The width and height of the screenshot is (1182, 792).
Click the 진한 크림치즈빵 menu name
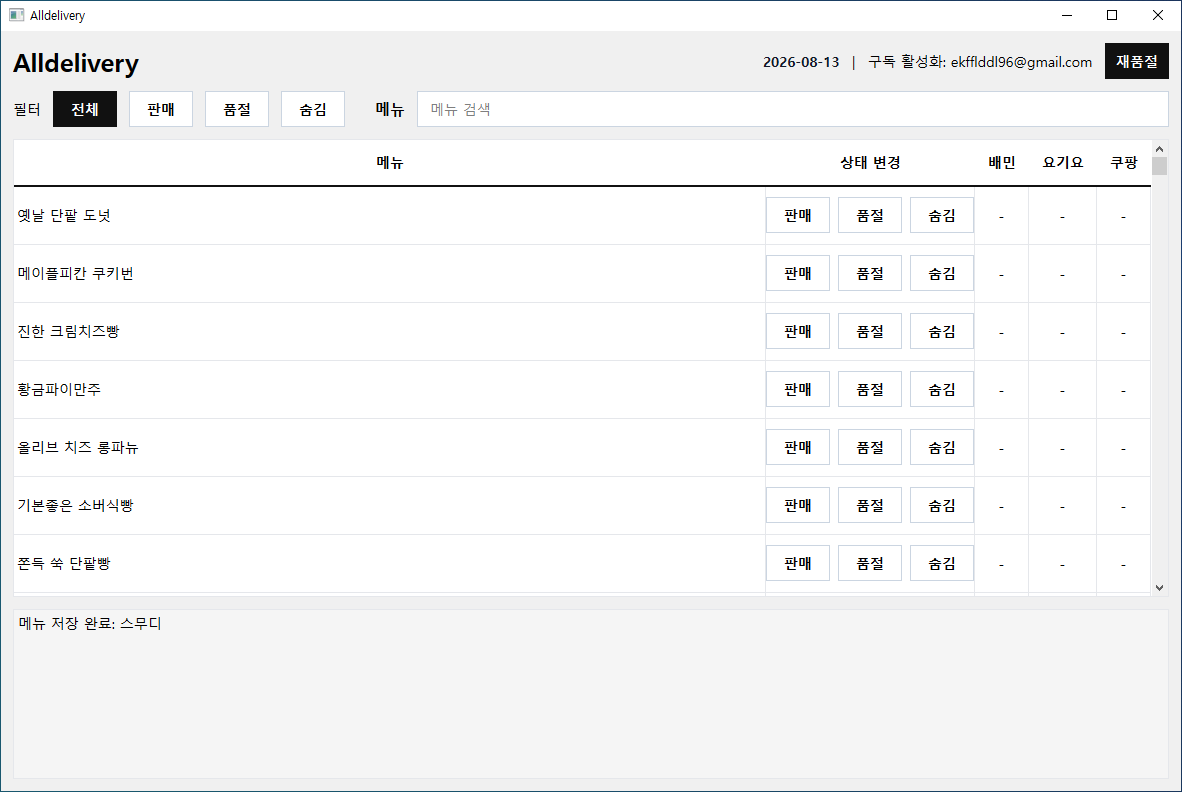pos(69,332)
